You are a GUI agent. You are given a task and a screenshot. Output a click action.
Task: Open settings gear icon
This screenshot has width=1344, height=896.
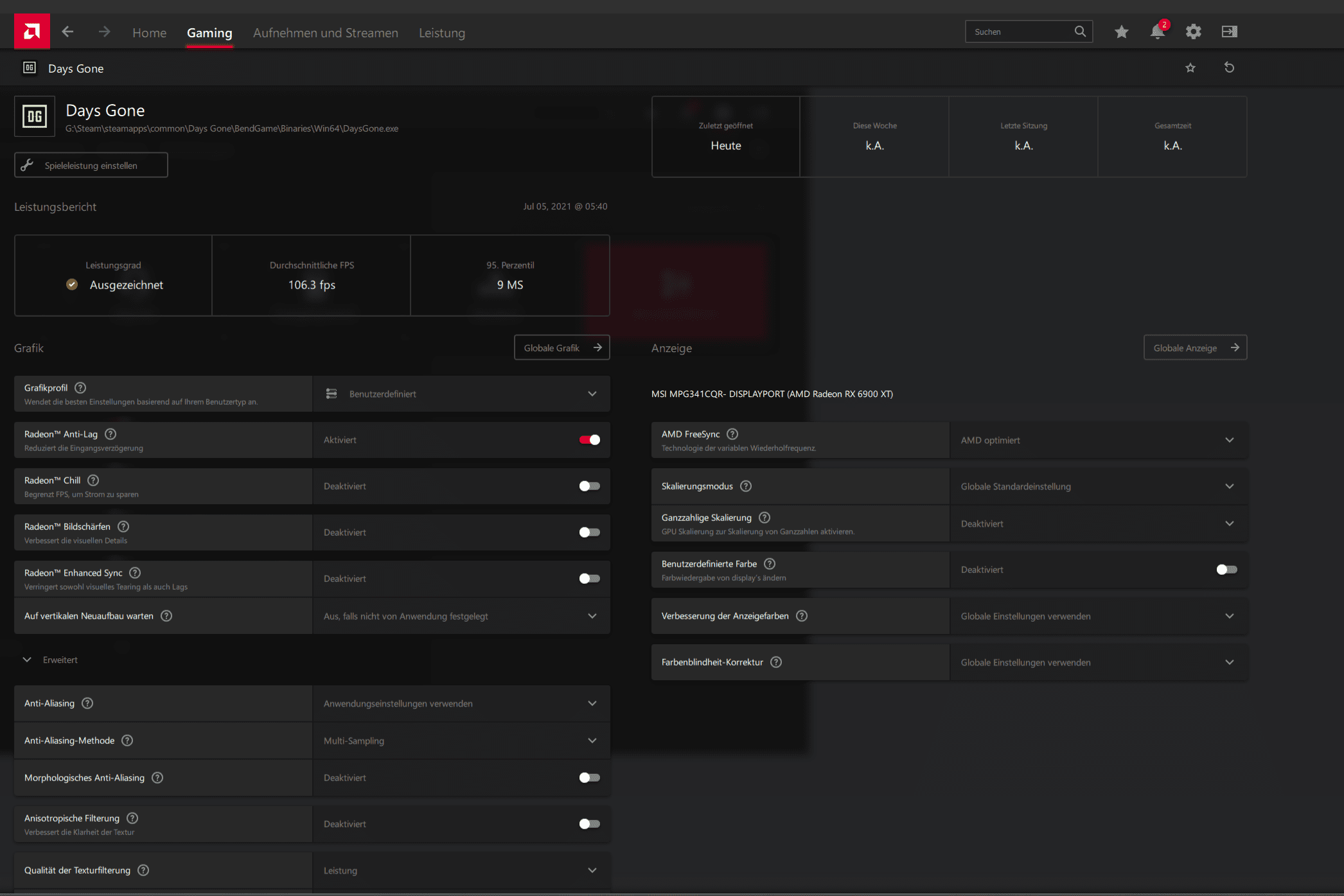tap(1193, 31)
